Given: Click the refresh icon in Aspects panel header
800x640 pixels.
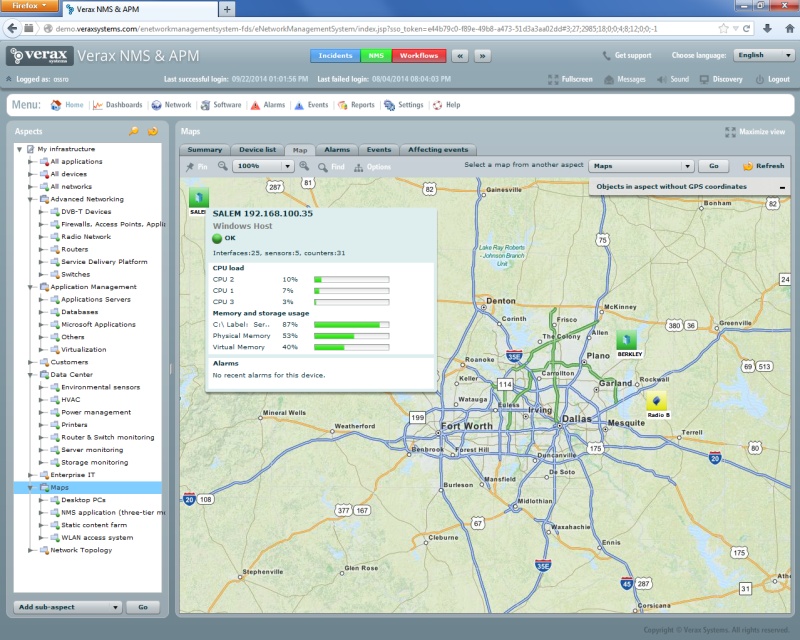Looking at the screenshot, I should click(x=153, y=131).
